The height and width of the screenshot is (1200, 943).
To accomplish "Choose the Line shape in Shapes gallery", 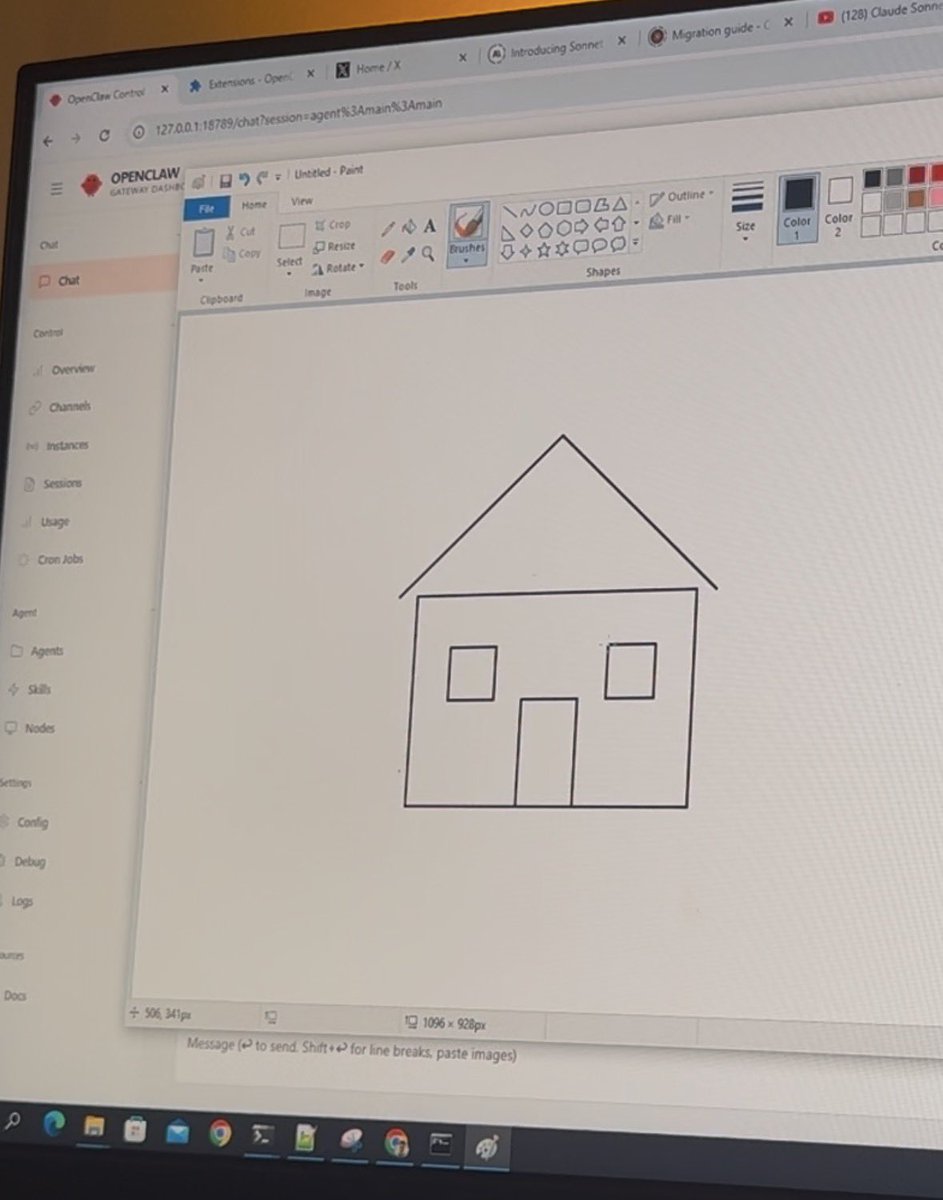I will pyautogui.click(x=509, y=211).
